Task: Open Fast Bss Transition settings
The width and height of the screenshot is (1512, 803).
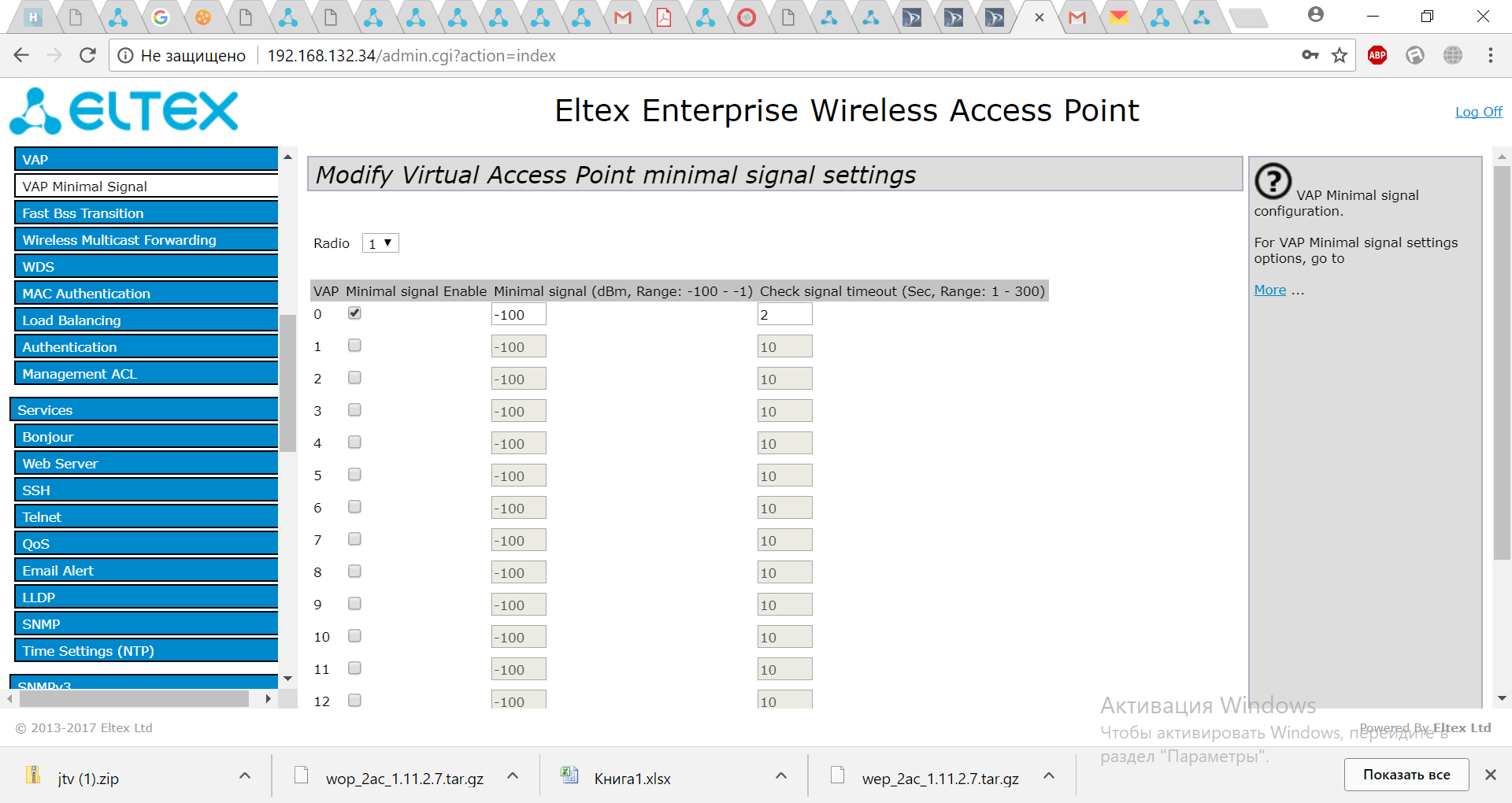Action: 146,213
